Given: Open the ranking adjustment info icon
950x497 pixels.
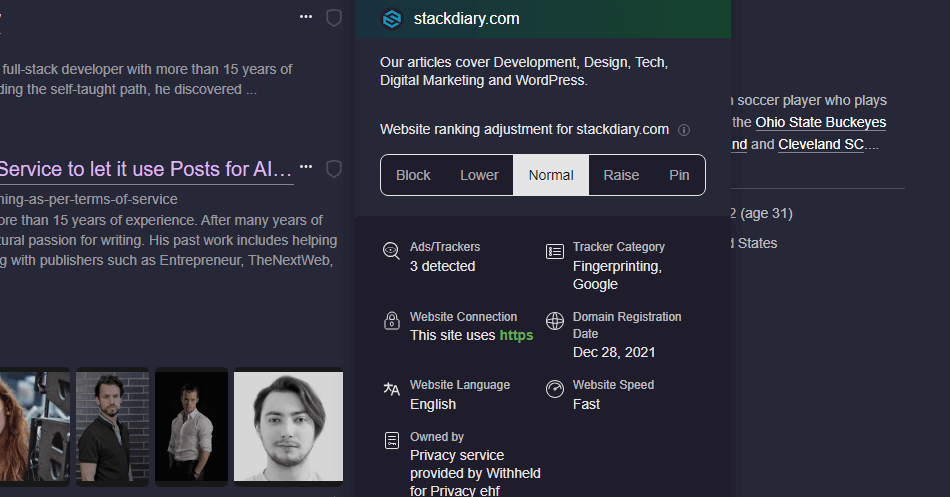Looking at the screenshot, I should [683, 130].
